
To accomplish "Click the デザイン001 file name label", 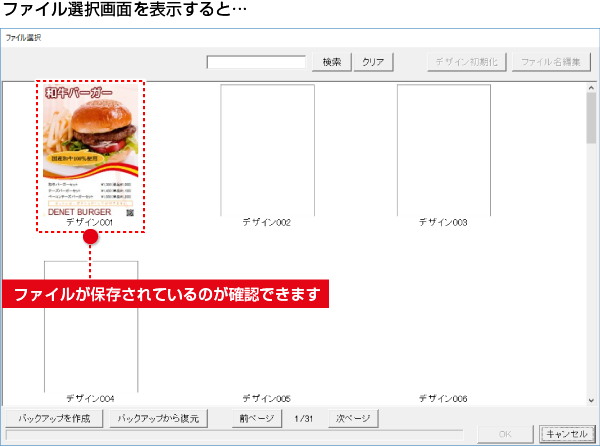I will [90, 222].
